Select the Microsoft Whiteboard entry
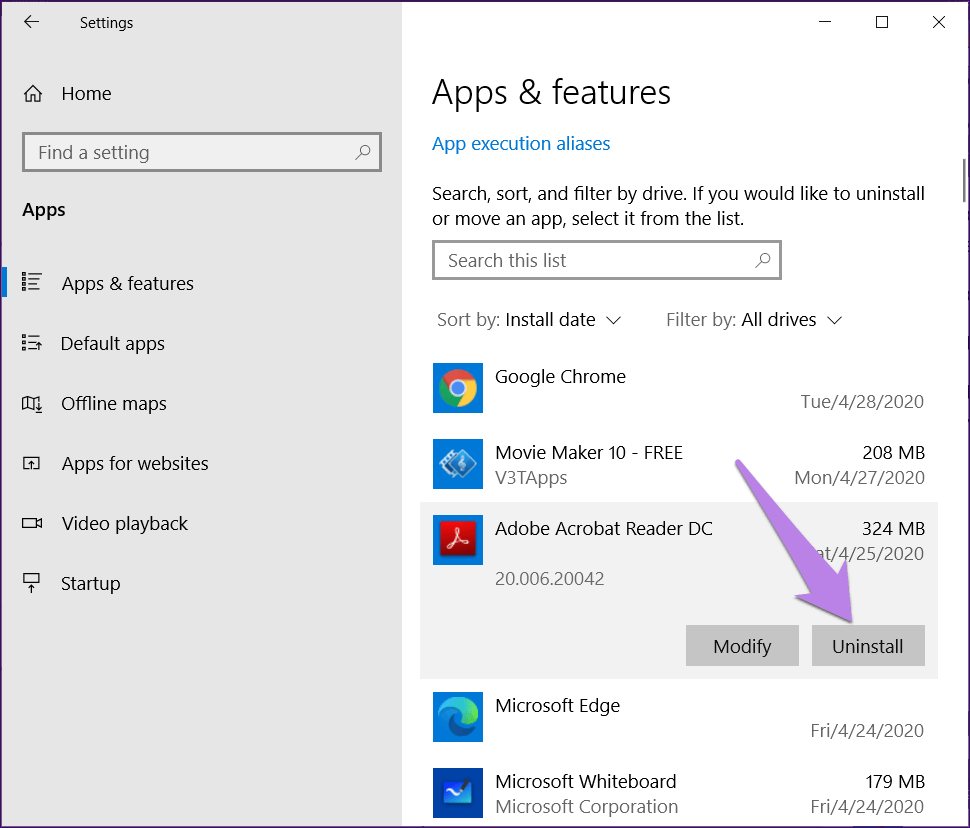The image size is (970, 828). pos(586,782)
